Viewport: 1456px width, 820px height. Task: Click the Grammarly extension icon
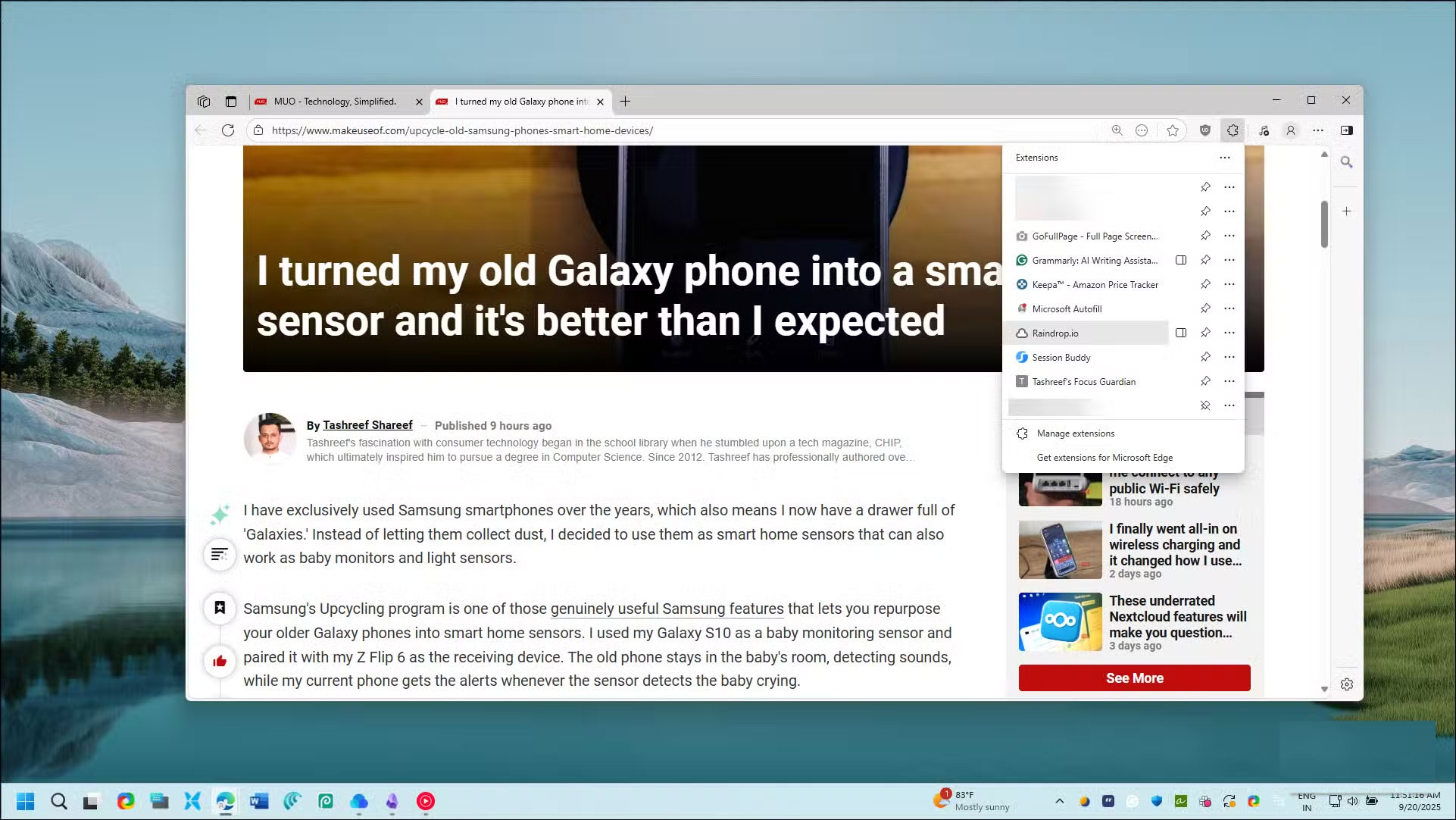pyautogui.click(x=1021, y=260)
